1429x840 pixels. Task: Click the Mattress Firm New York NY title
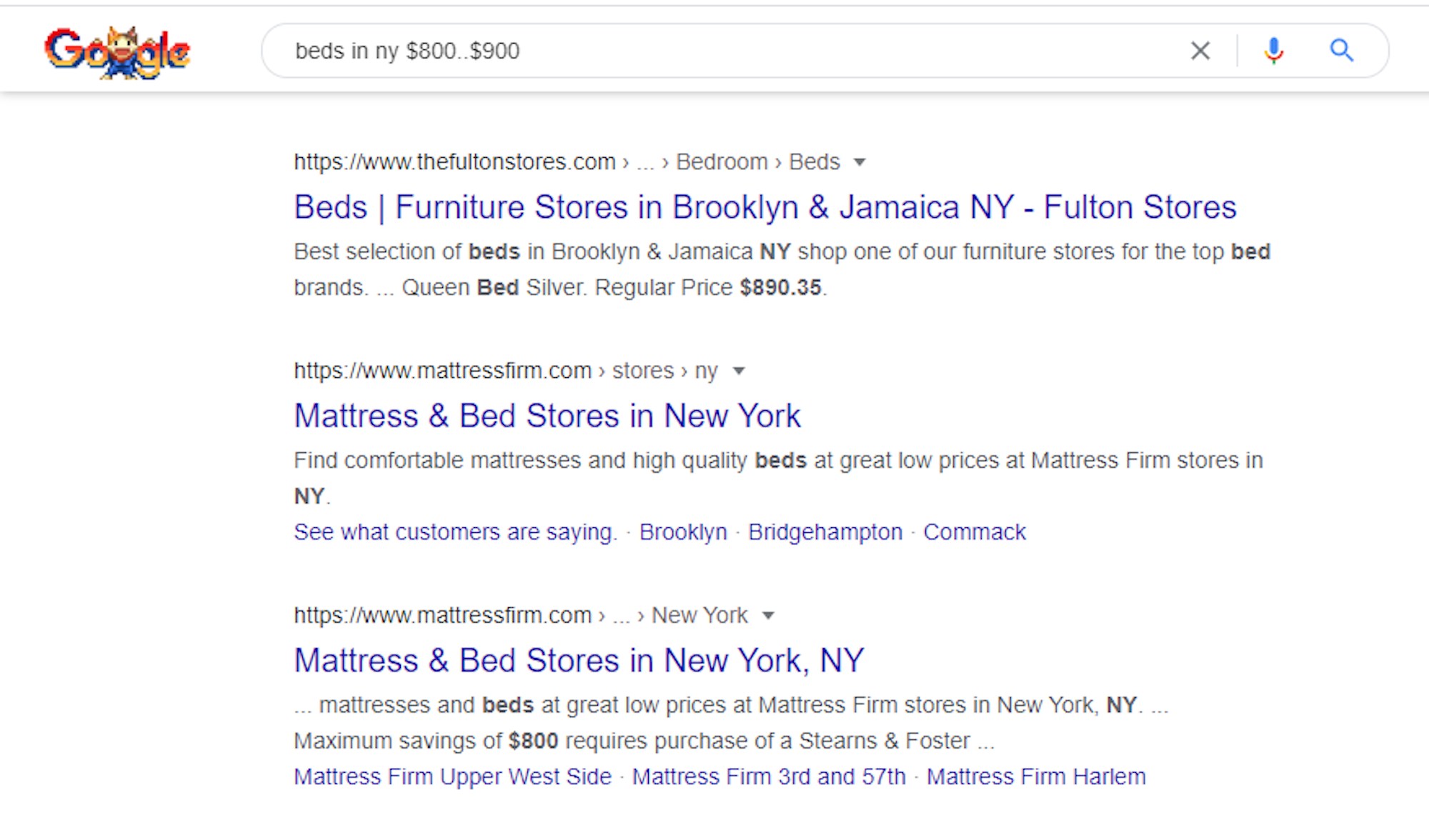click(x=579, y=660)
